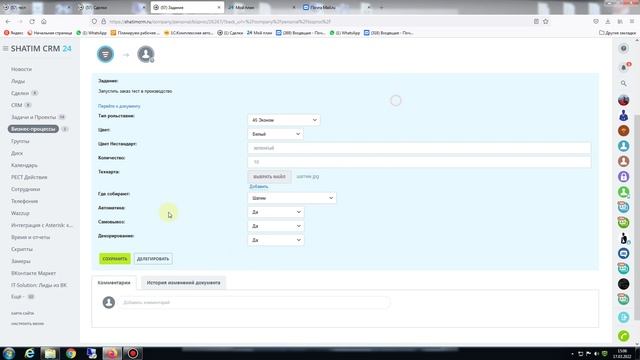
Task: Select Бизнес-процессы in the sidebar
Action: coord(33,129)
